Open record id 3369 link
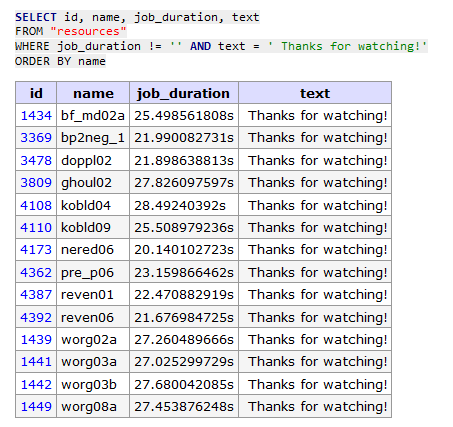Image resolution: width=453 pixels, height=427 pixels. (x=36, y=138)
